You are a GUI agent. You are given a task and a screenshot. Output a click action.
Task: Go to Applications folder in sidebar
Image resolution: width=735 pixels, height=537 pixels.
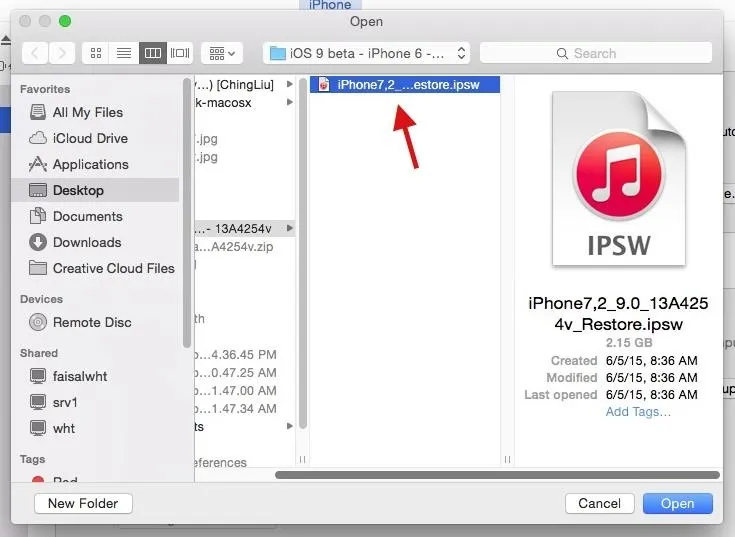click(x=90, y=164)
